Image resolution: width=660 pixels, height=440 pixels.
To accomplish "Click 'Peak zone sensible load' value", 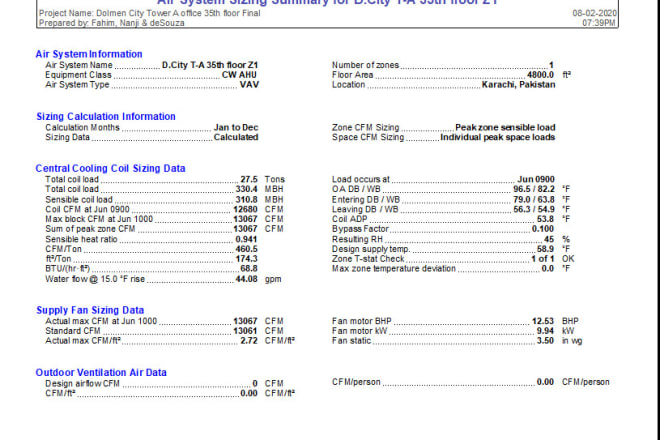I will tap(505, 127).
